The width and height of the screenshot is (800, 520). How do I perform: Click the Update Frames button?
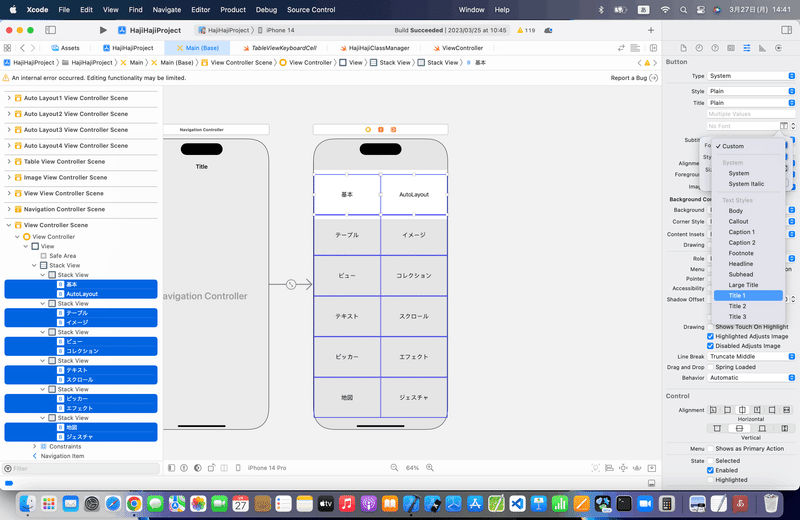coord(595,467)
